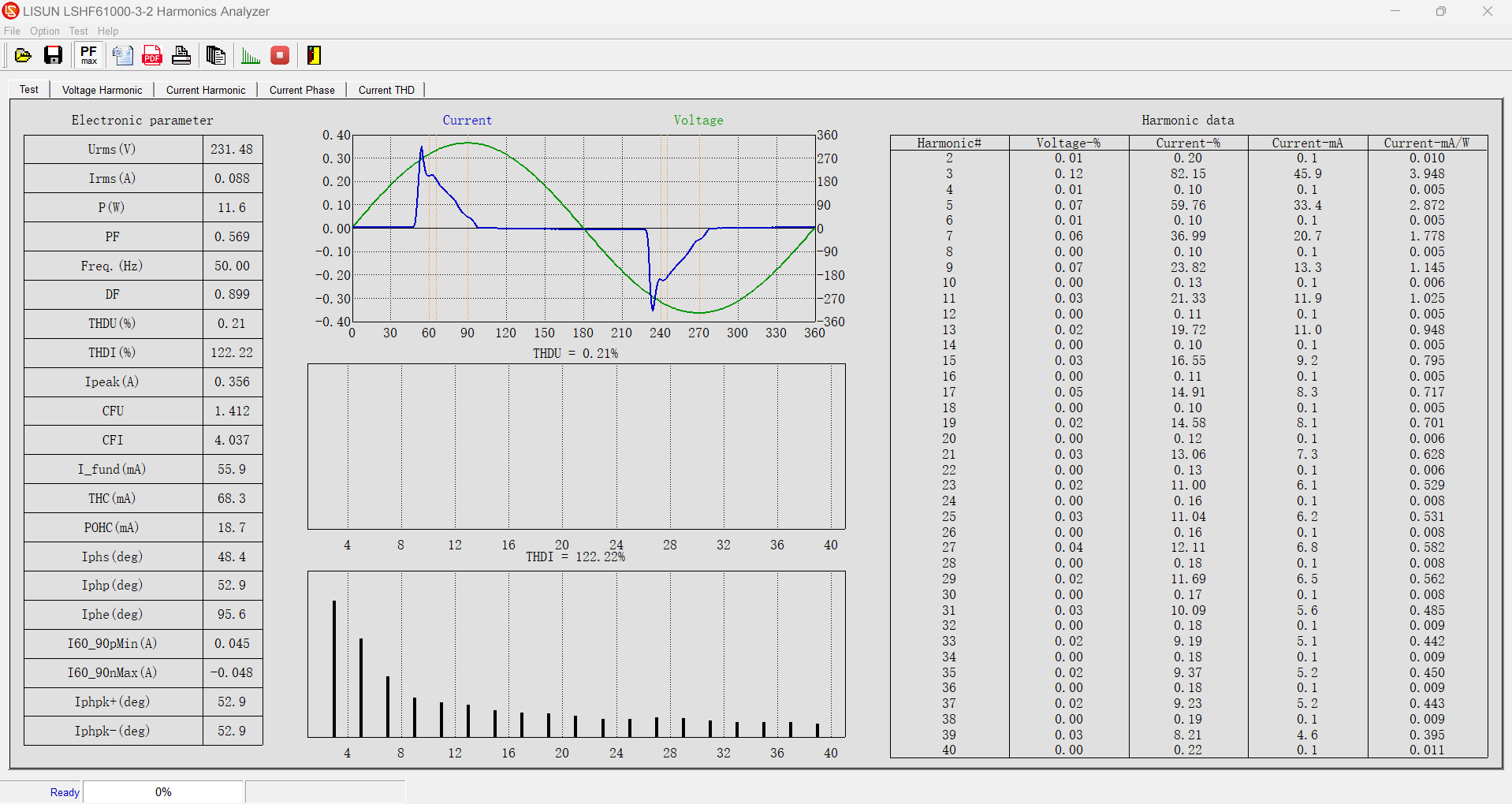Open the File menu

tap(12, 31)
